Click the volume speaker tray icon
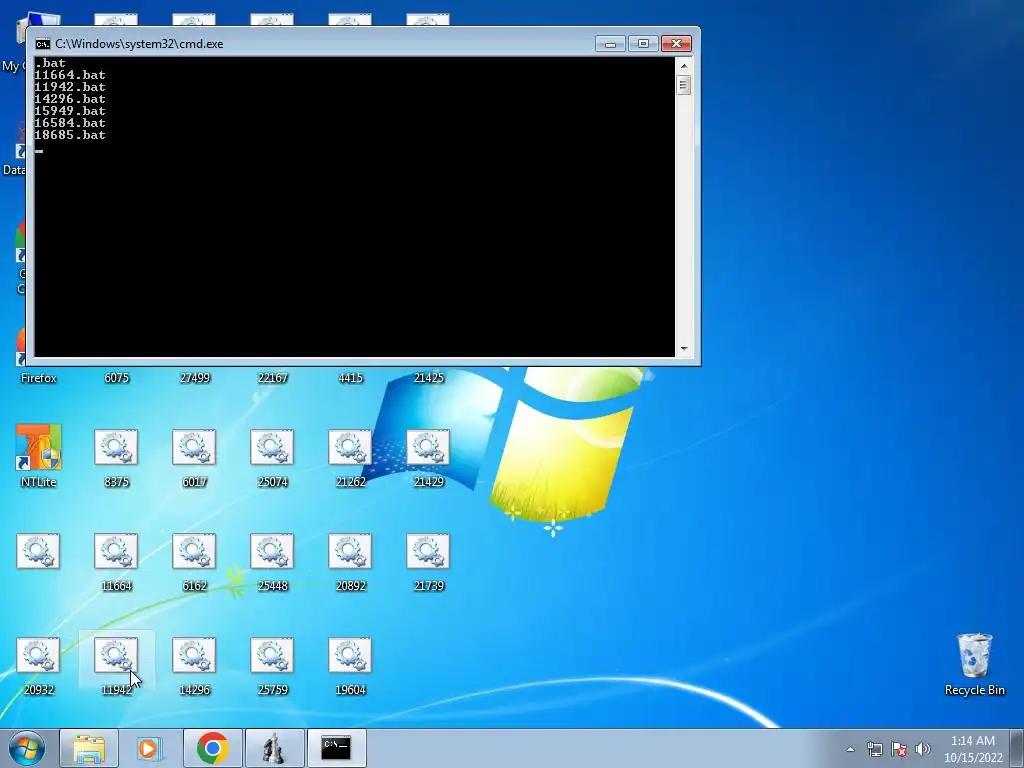Screen dimensions: 1024x768 coord(923,749)
